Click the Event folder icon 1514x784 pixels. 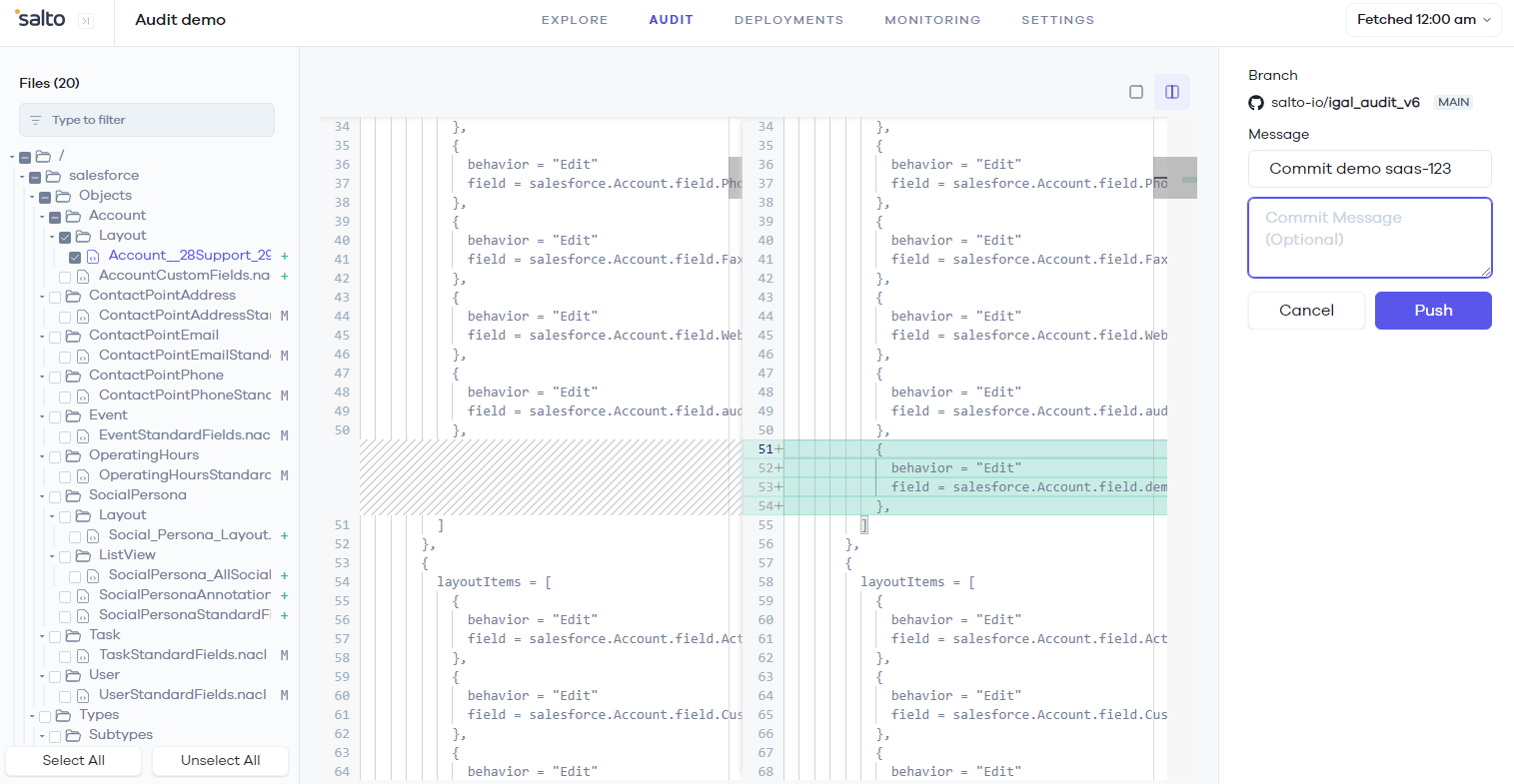(x=73, y=415)
